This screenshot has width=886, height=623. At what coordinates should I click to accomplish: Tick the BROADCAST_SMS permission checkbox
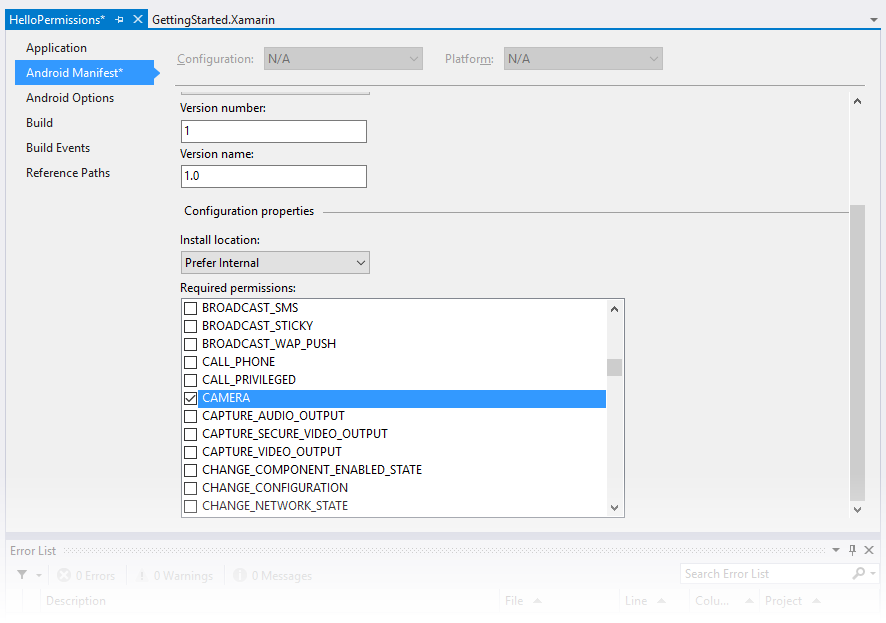191,308
